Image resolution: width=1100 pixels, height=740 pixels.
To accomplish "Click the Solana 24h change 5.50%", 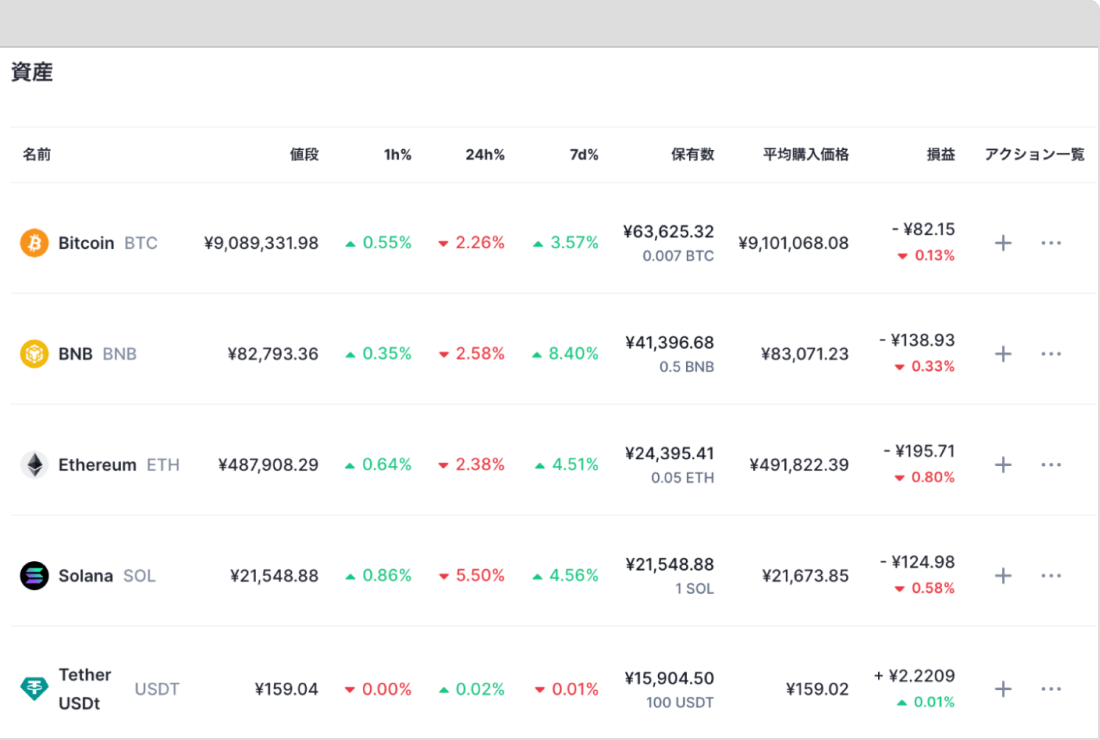I will 471,576.
